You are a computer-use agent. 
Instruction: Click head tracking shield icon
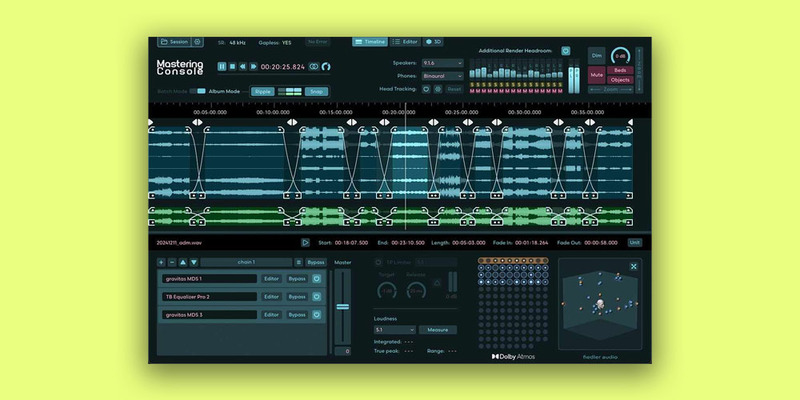click(426, 89)
